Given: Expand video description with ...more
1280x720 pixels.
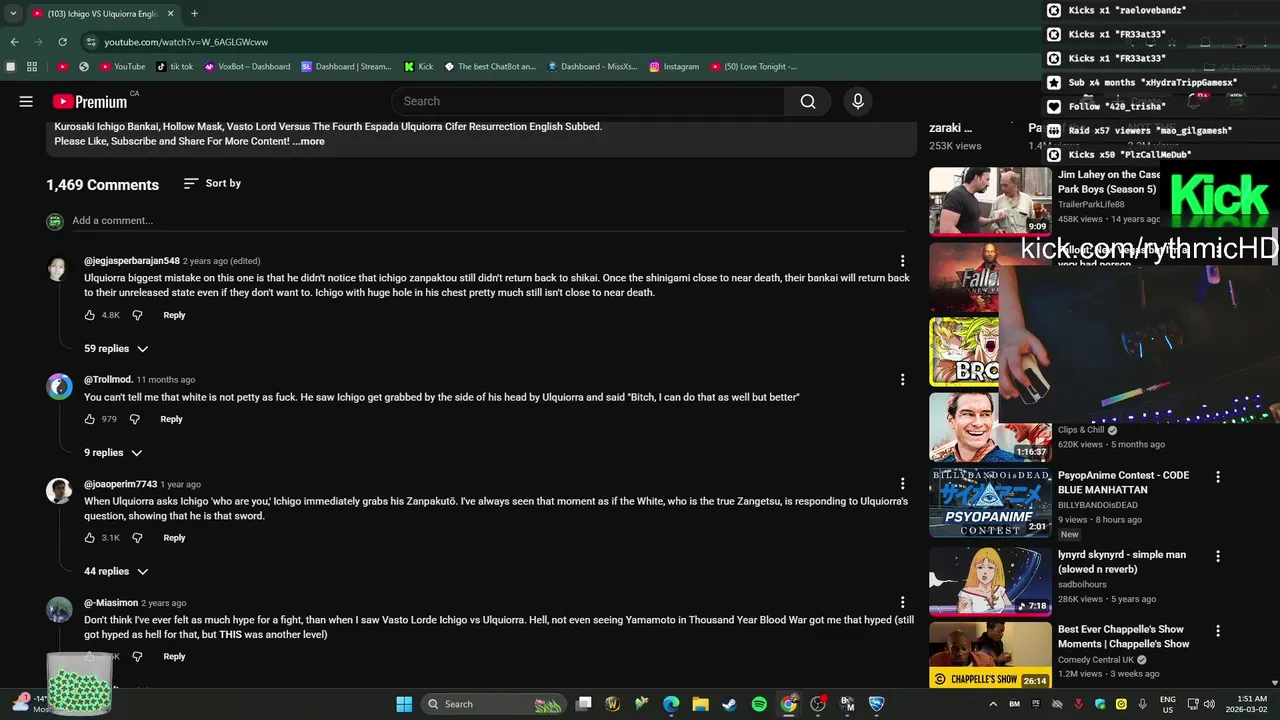Looking at the screenshot, I should pos(308,142).
